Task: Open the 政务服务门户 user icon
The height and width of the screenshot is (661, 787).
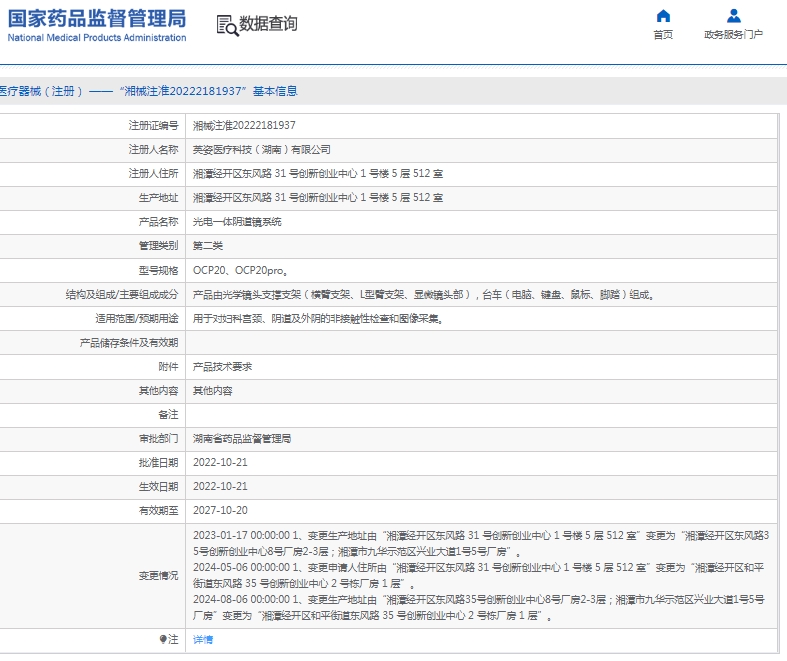Action: [734, 16]
